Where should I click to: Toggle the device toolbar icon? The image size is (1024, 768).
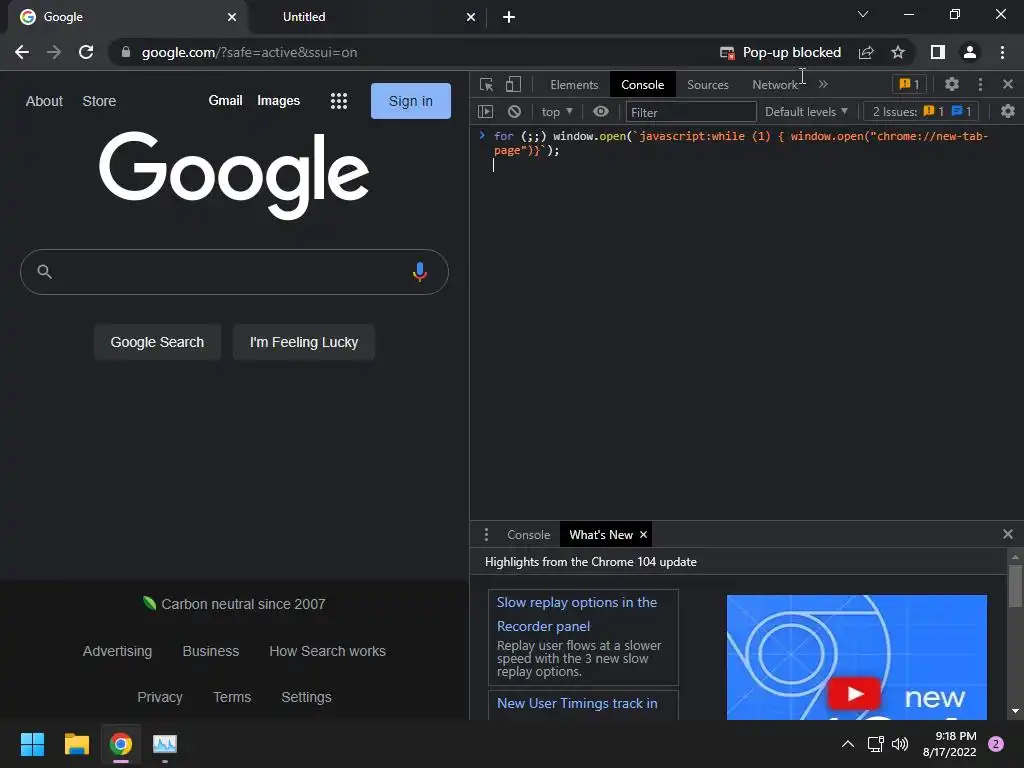[513, 84]
